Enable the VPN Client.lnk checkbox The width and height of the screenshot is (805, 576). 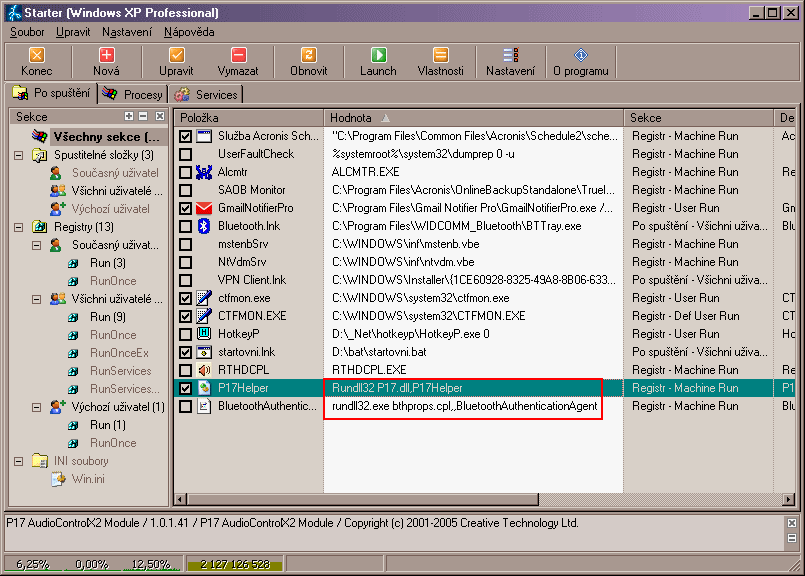coord(185,280)
